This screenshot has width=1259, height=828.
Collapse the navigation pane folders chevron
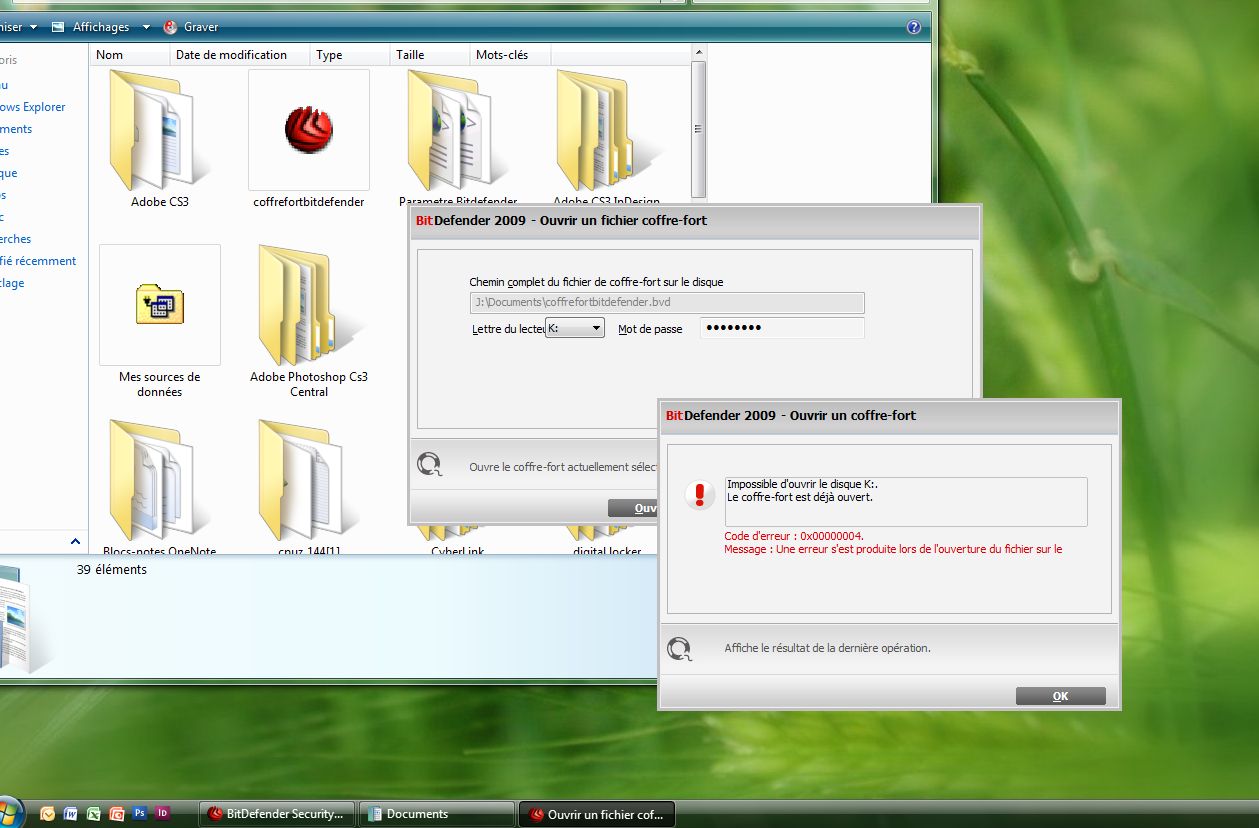coord(75,541)
